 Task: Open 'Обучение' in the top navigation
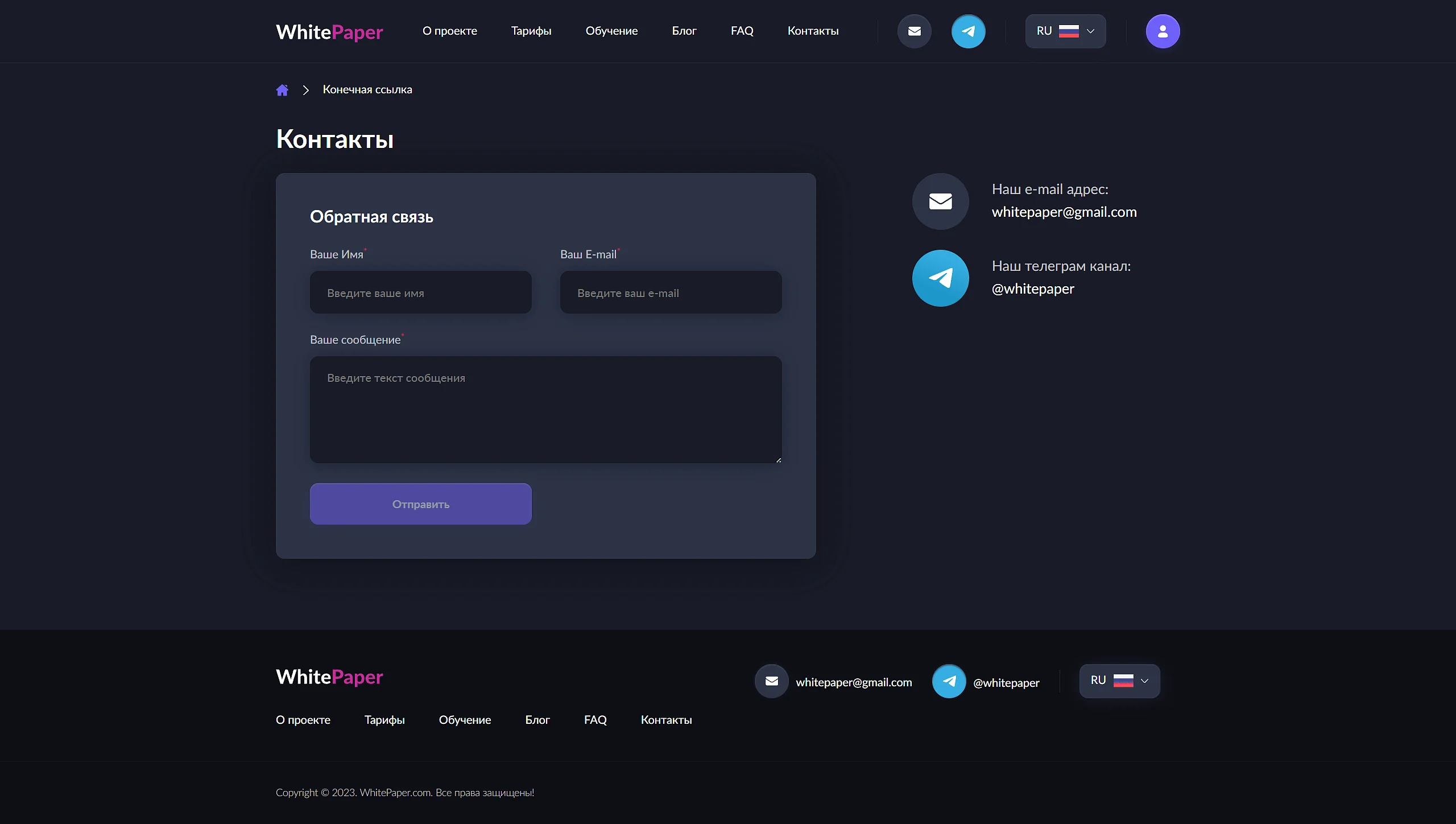click(611, 31)
